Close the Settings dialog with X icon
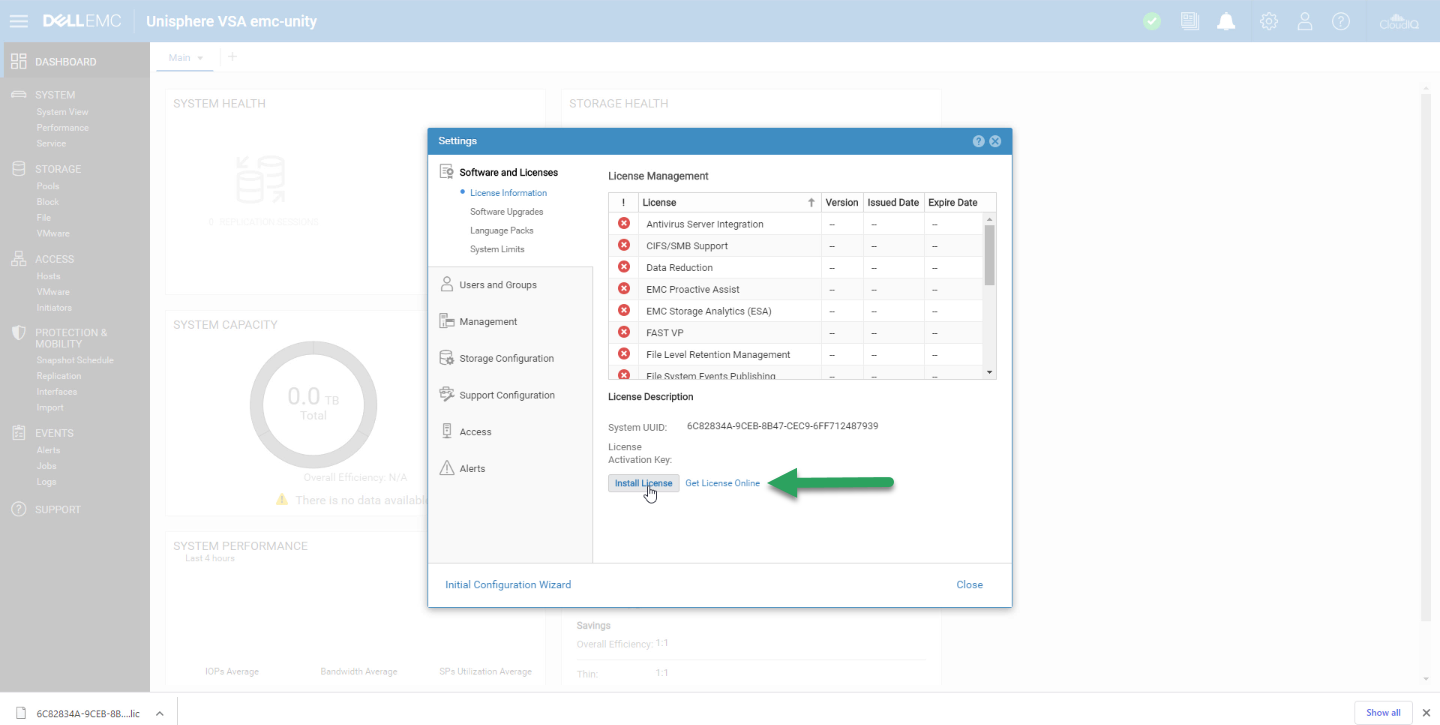The width and height of the screenshot is (1440, 725). click(x=995, y=141)
